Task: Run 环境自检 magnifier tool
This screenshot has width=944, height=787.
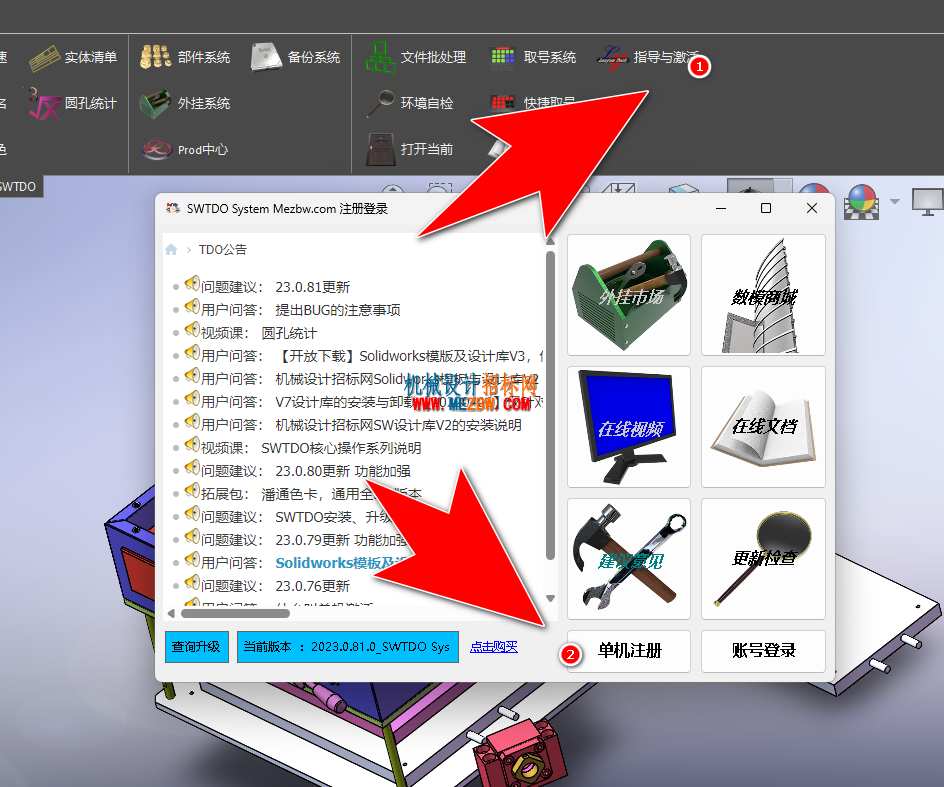Action: [410, 103]
